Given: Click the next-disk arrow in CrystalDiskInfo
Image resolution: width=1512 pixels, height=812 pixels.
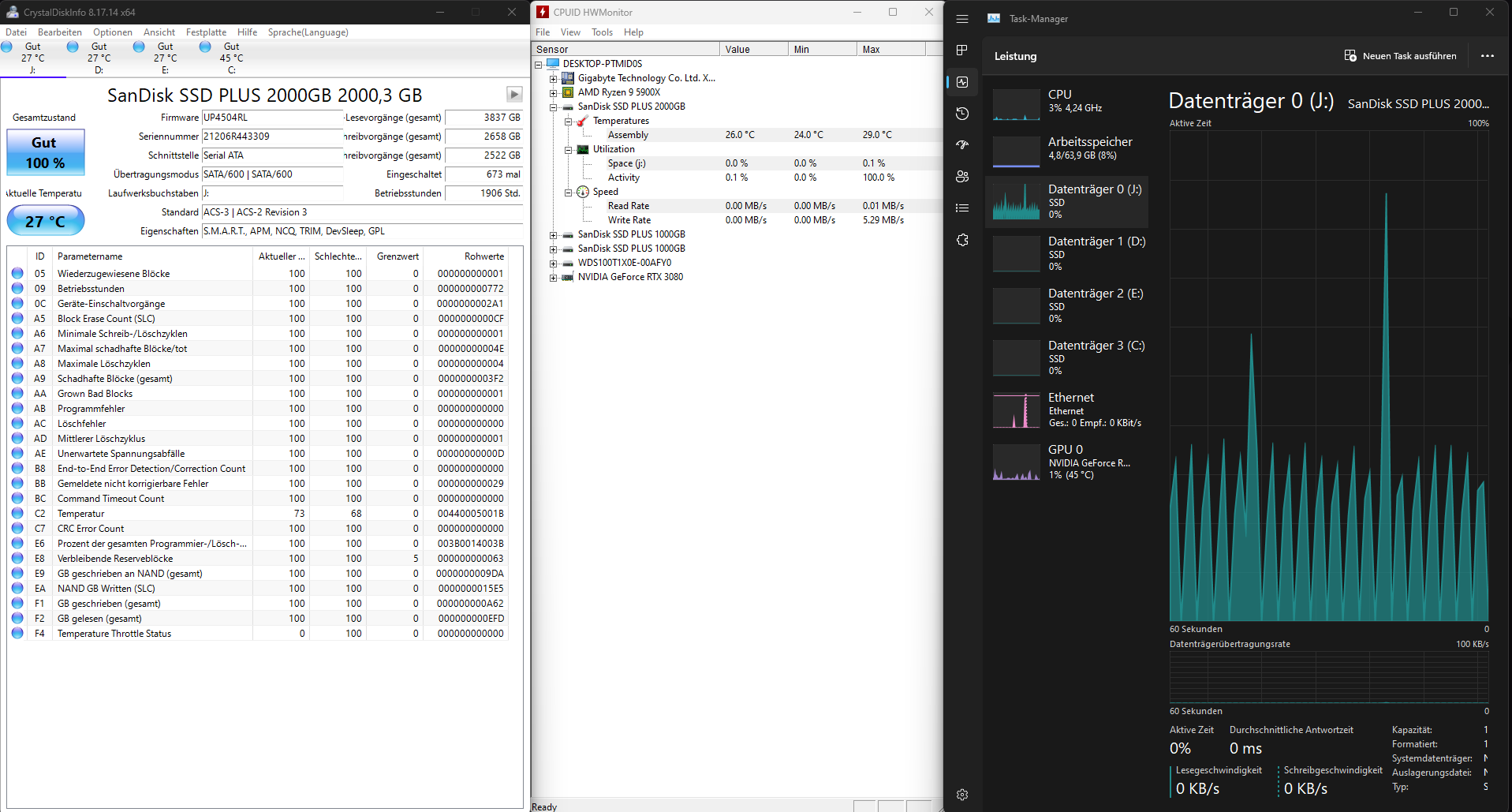Looking at the screenshot, I should point(514,95).
